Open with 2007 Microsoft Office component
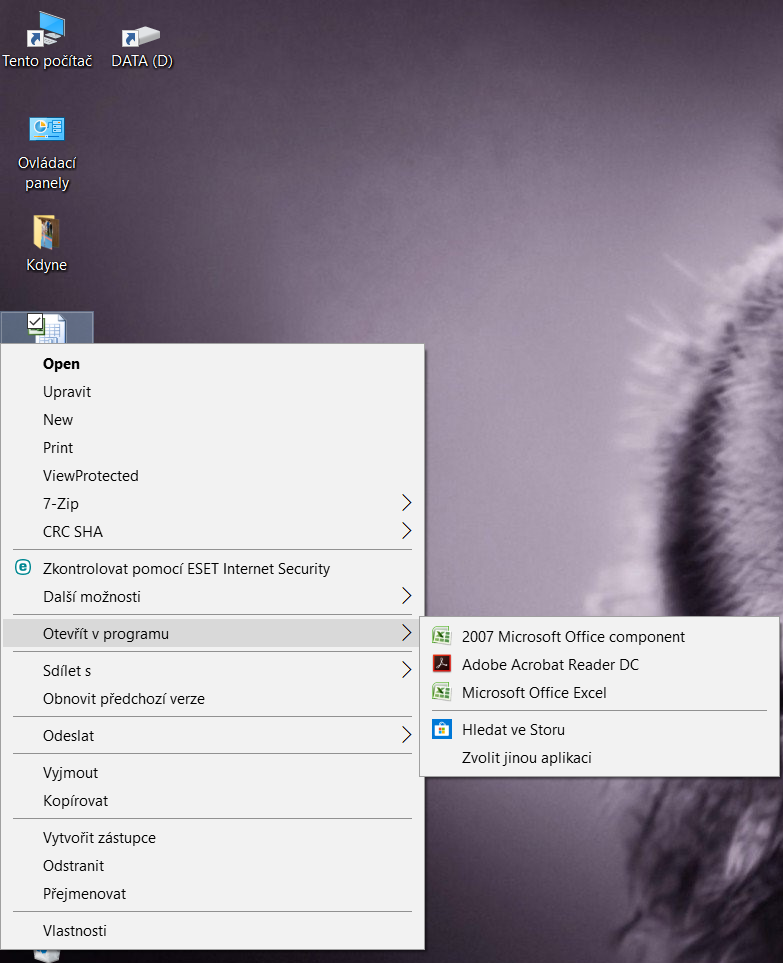Viewport: 783px width, 963px height. 599,637
